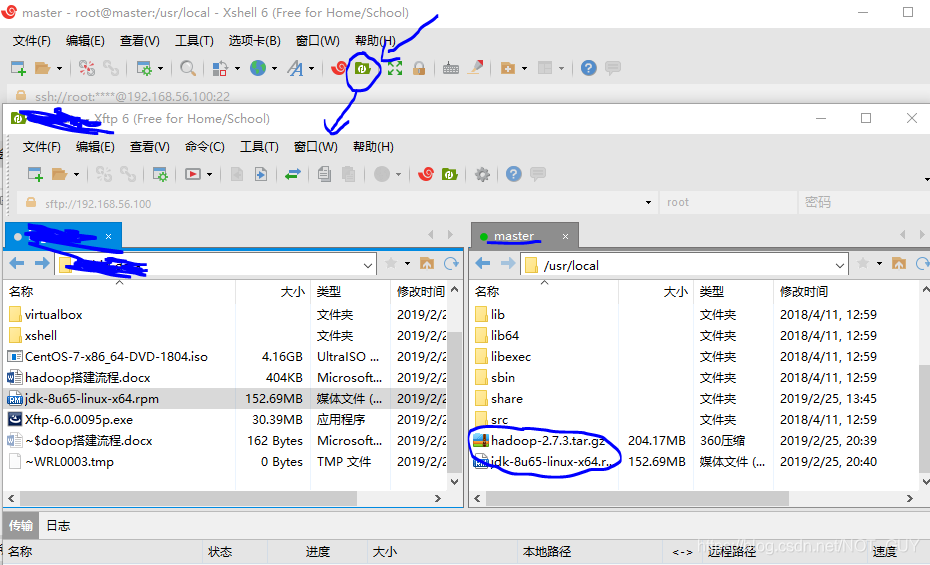Click the Xshell font icon
The height and width of the screenshot is (565, 930).
click(295, 68)
